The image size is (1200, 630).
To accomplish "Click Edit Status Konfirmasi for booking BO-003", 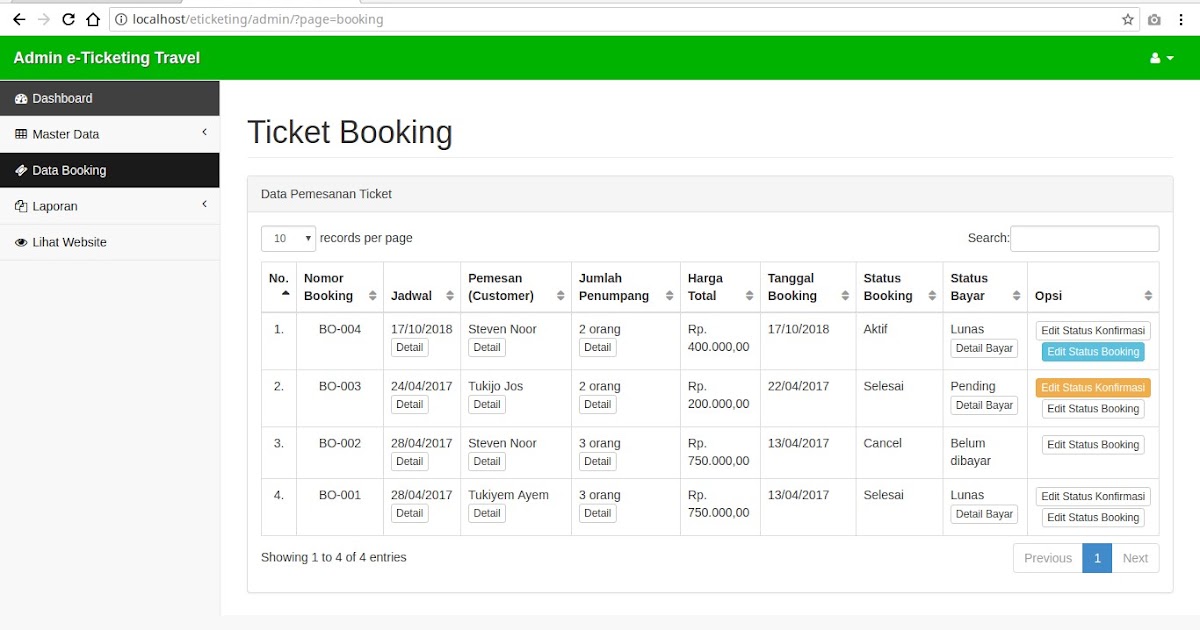I will coord(1092,387).
